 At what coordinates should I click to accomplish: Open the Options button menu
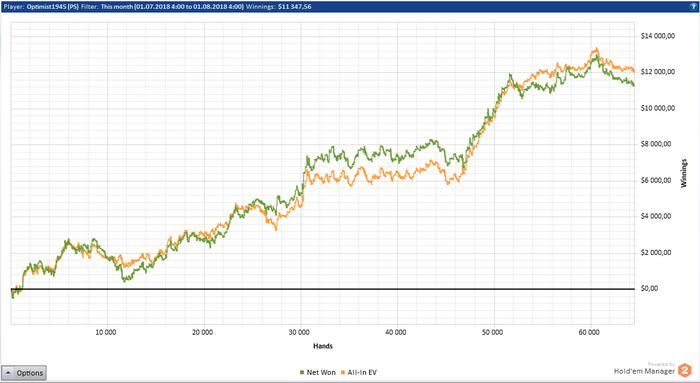pyautogui.click(x=24, y=373)
